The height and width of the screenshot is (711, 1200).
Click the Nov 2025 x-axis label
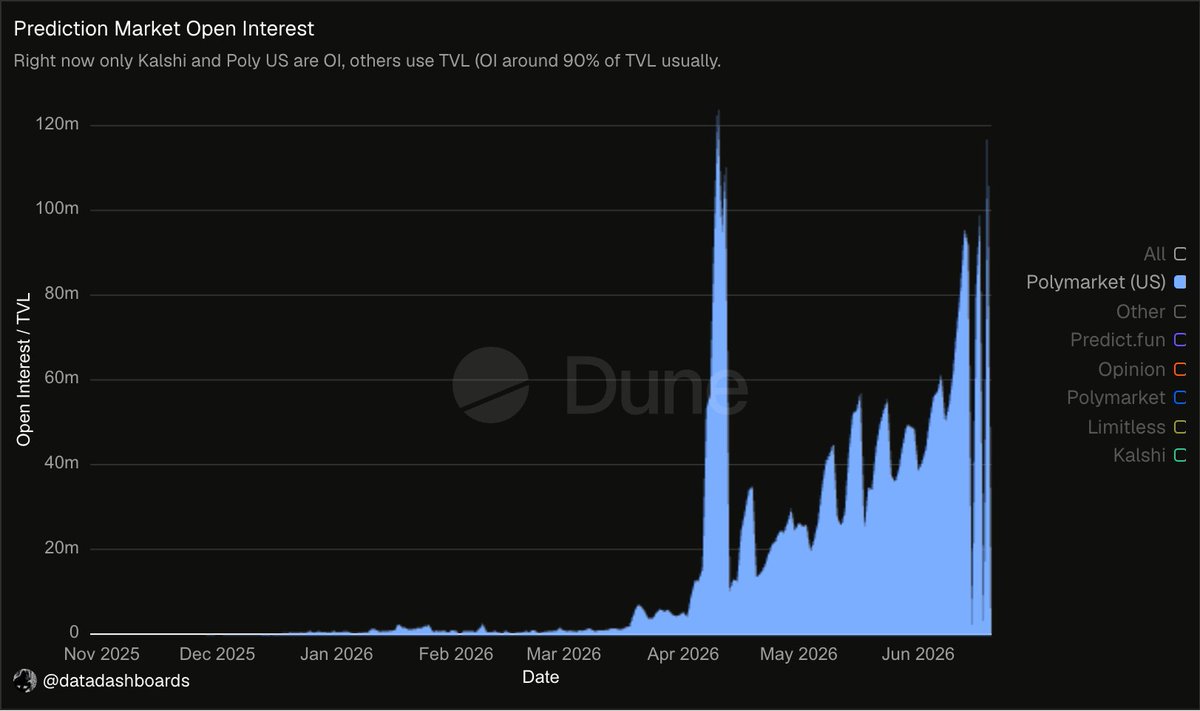click(102, 655)
